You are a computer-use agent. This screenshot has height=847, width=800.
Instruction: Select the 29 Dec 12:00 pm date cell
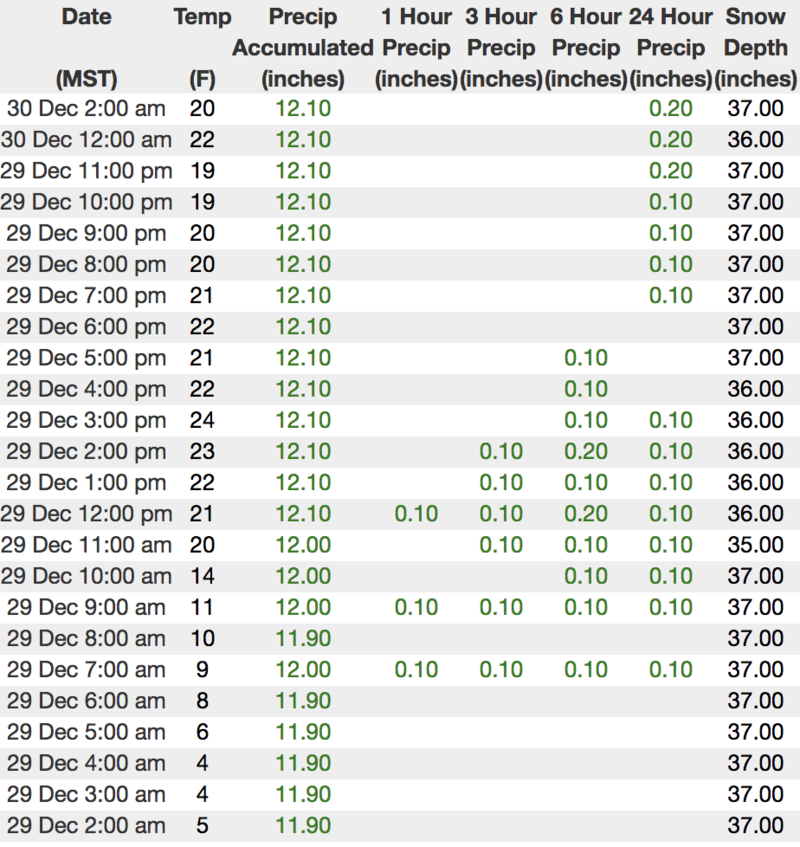86,514
